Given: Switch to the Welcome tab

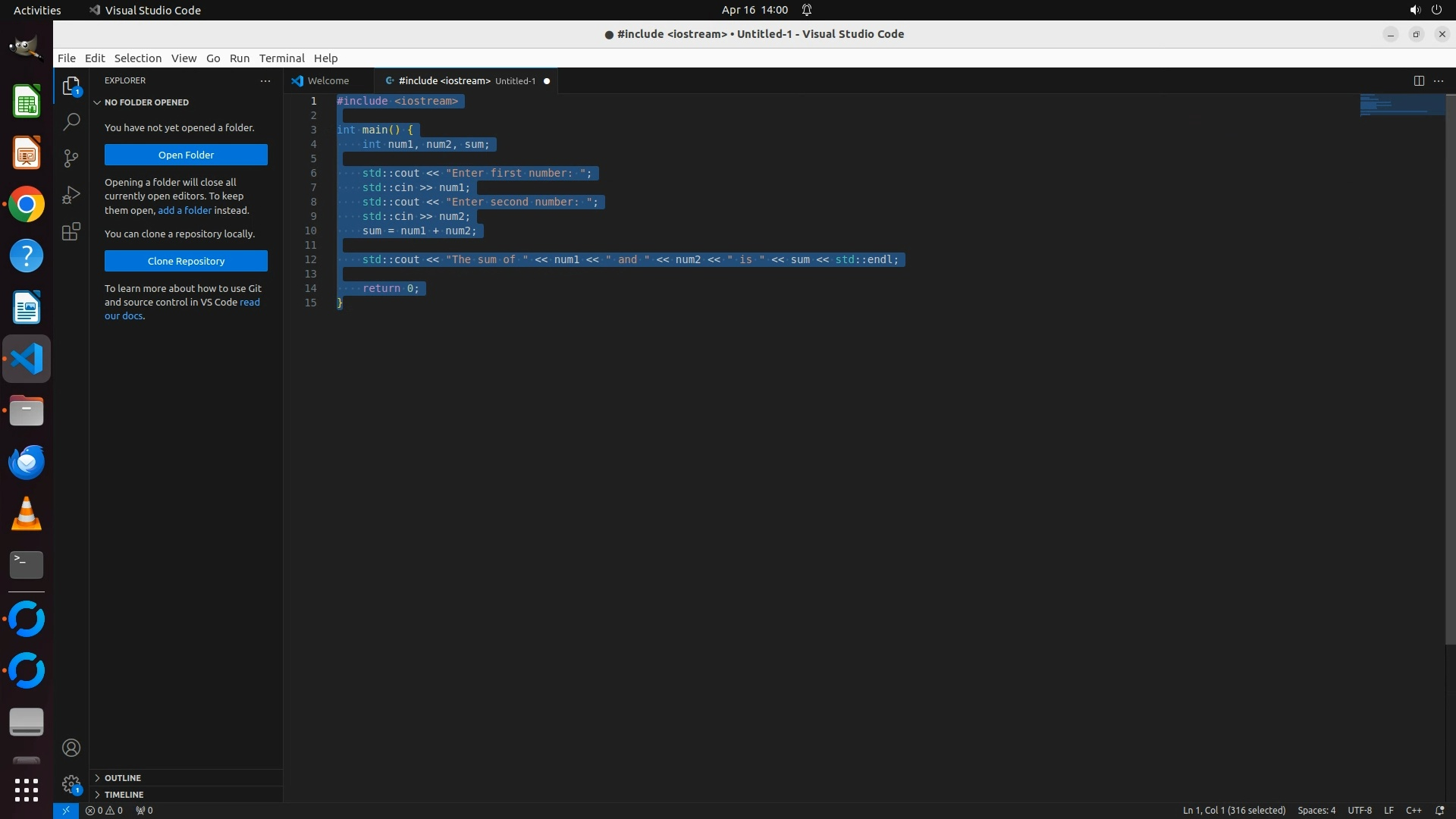Looking at the screenshot, I should 328,80.
